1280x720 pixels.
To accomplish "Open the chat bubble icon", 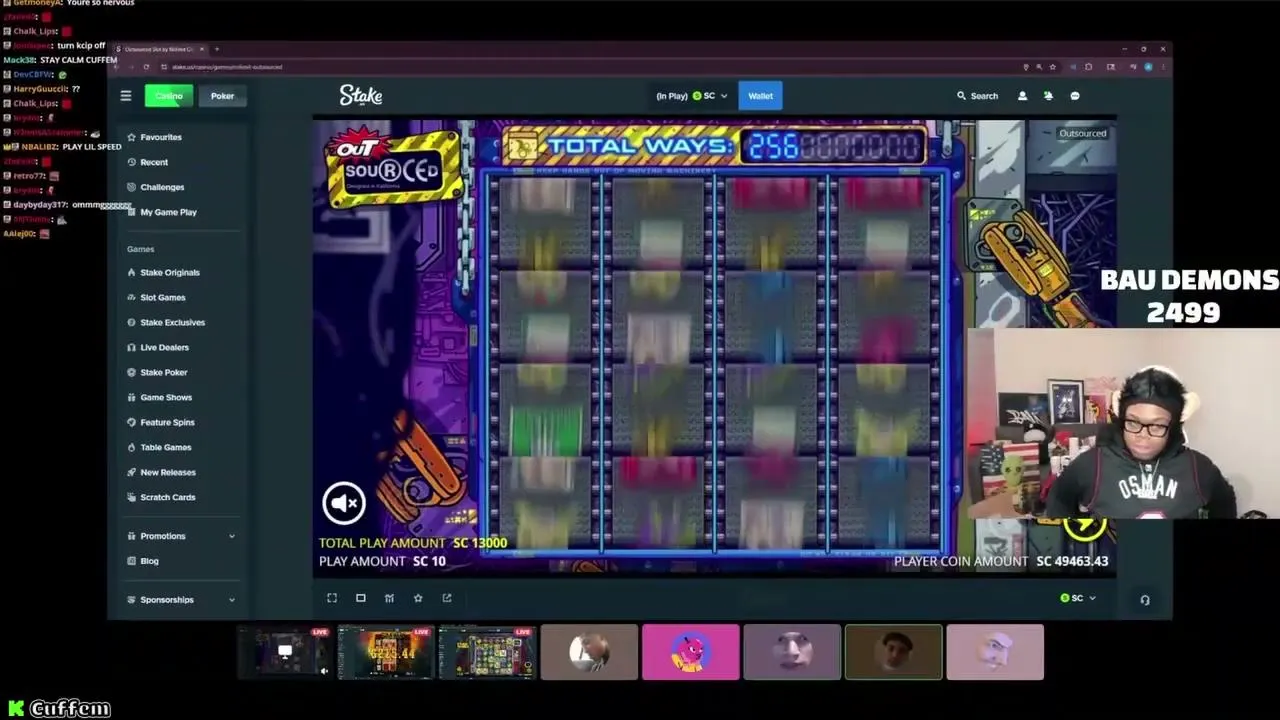I will 1075,96.
